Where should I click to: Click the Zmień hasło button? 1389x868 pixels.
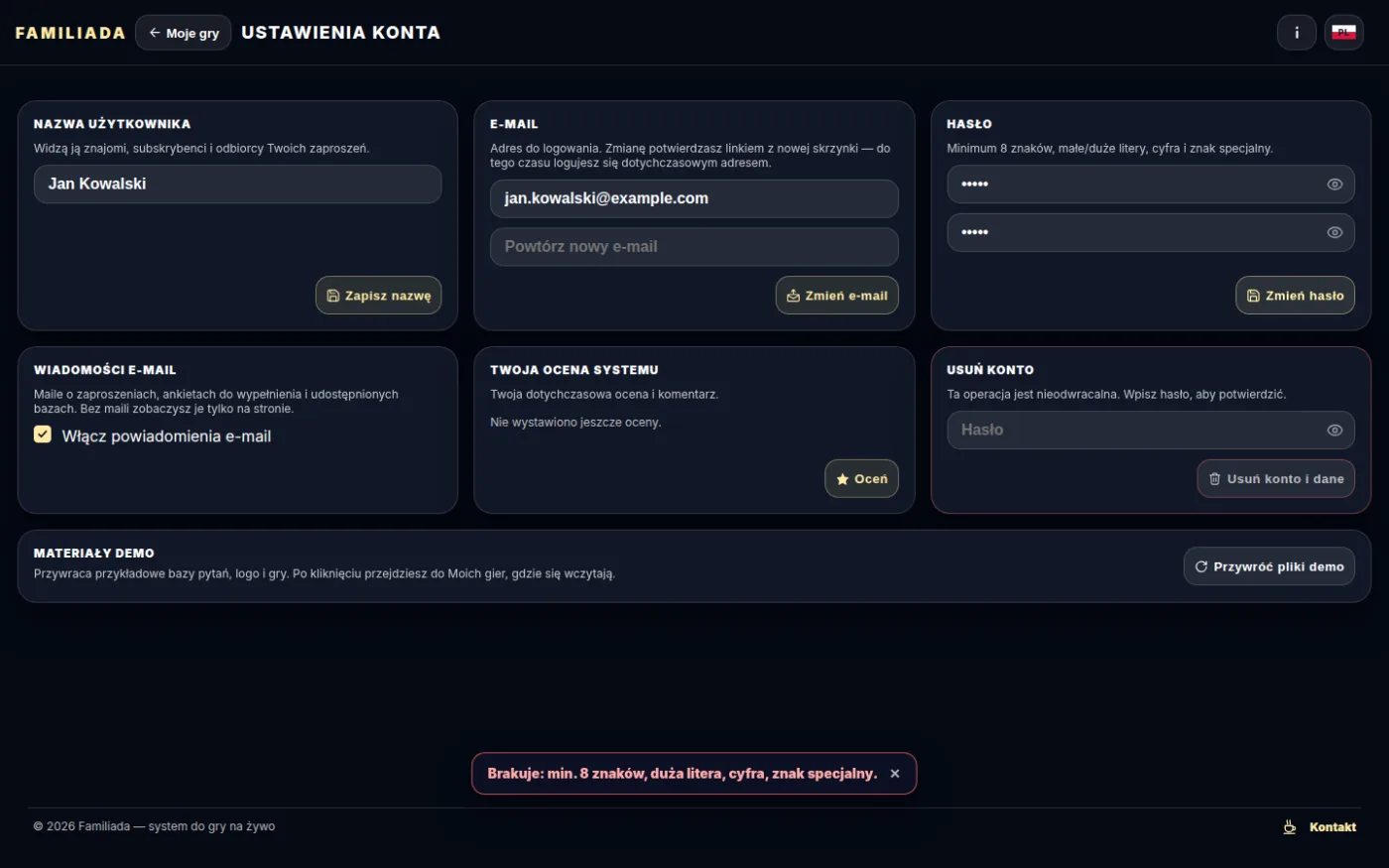[1295, 296]
